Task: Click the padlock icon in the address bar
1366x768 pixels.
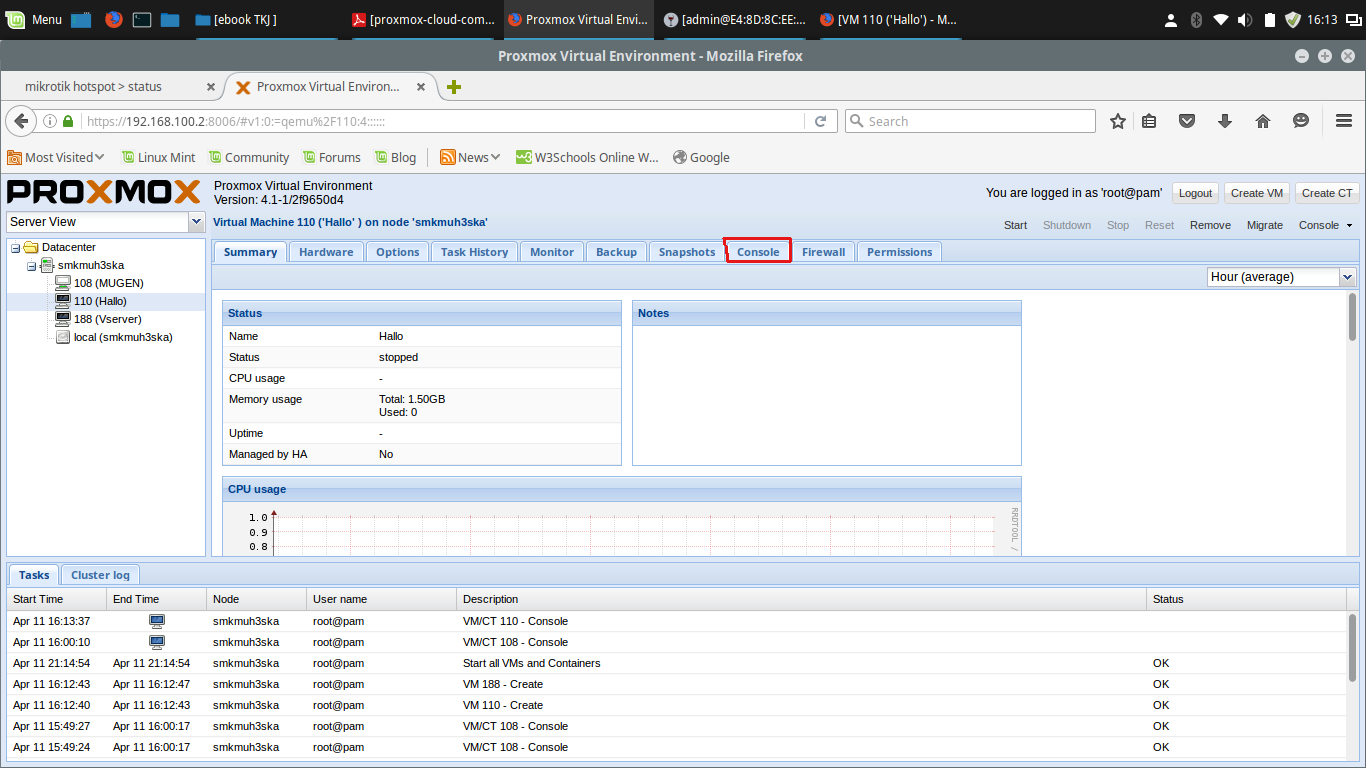Action: coord(68,121)
